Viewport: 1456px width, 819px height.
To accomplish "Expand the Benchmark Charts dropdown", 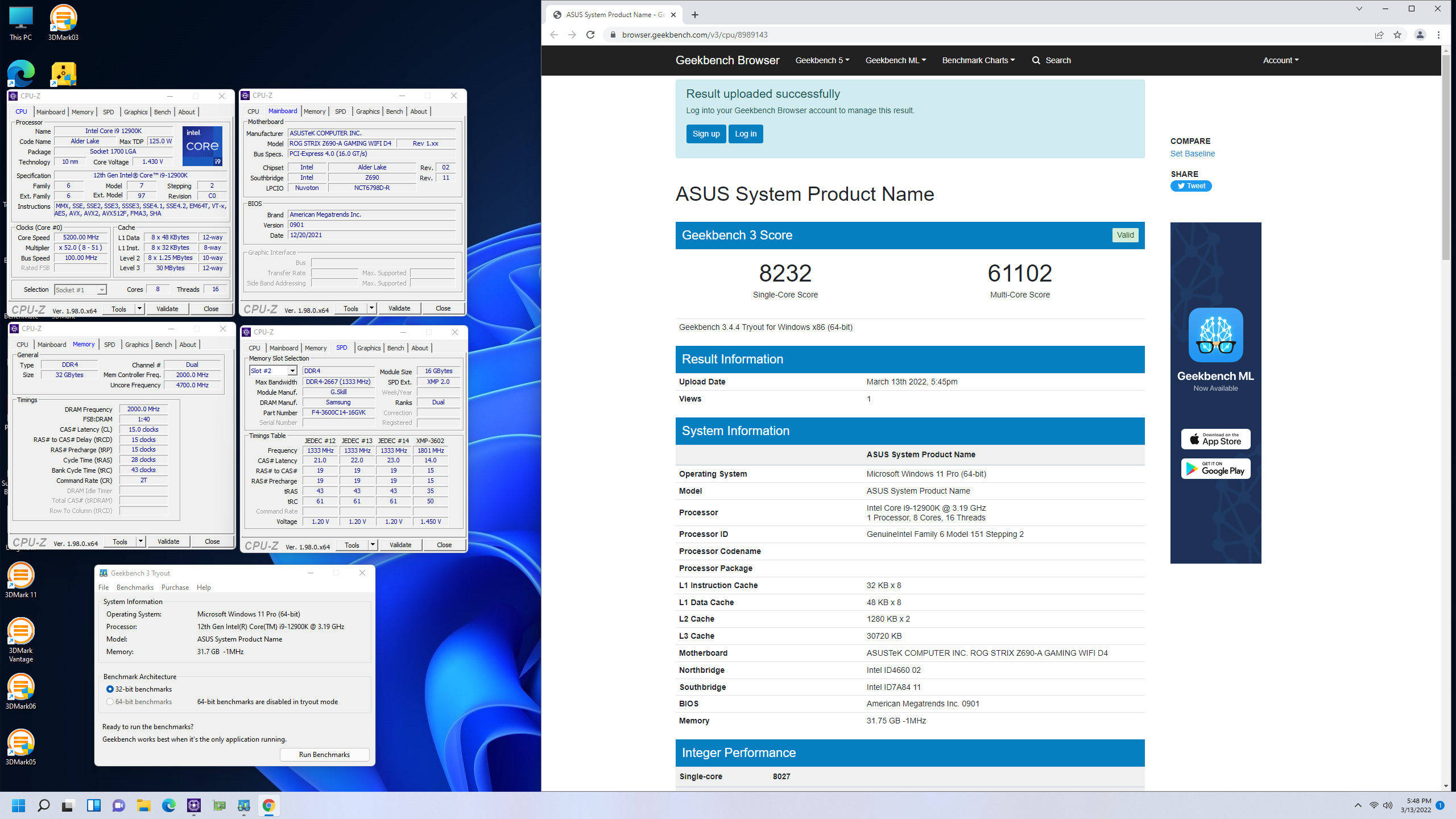I will (978, 60).
